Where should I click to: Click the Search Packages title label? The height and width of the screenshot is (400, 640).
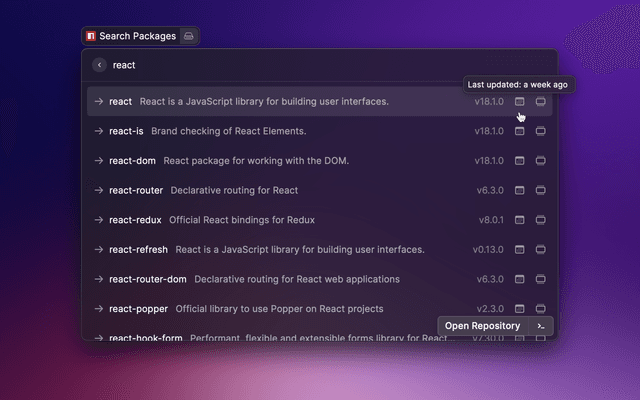(x=137, y=36)
